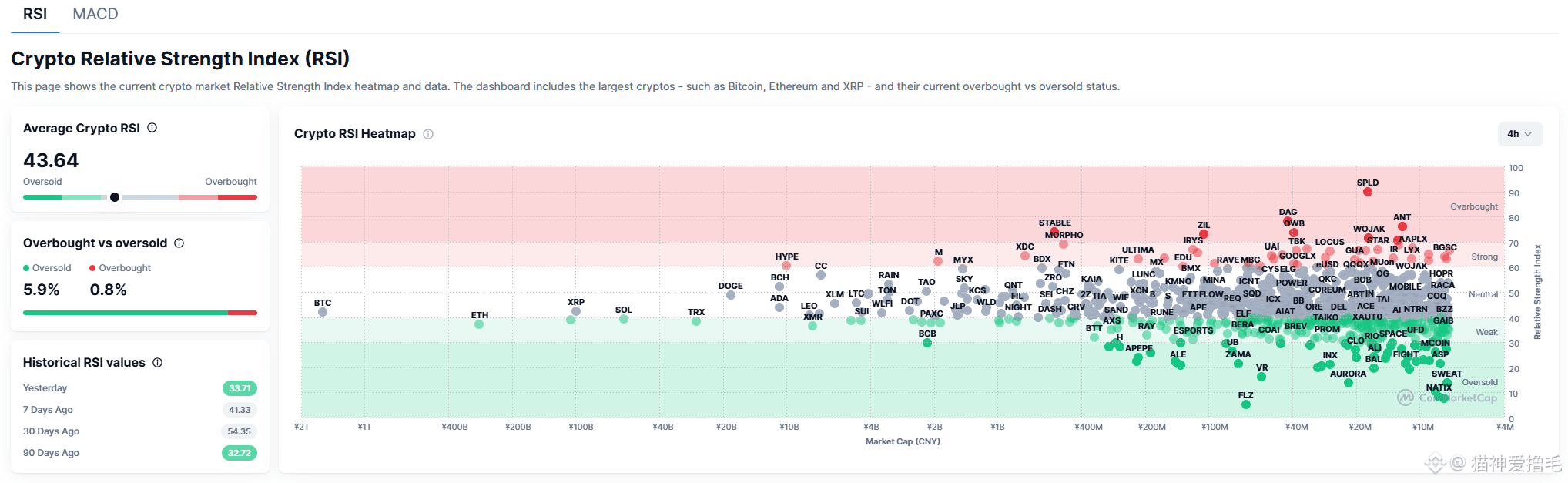The height and width of the screenshot is (483, 1568).
Task: Click the 30 Days Ago 54.35 value
Action: 240,431
